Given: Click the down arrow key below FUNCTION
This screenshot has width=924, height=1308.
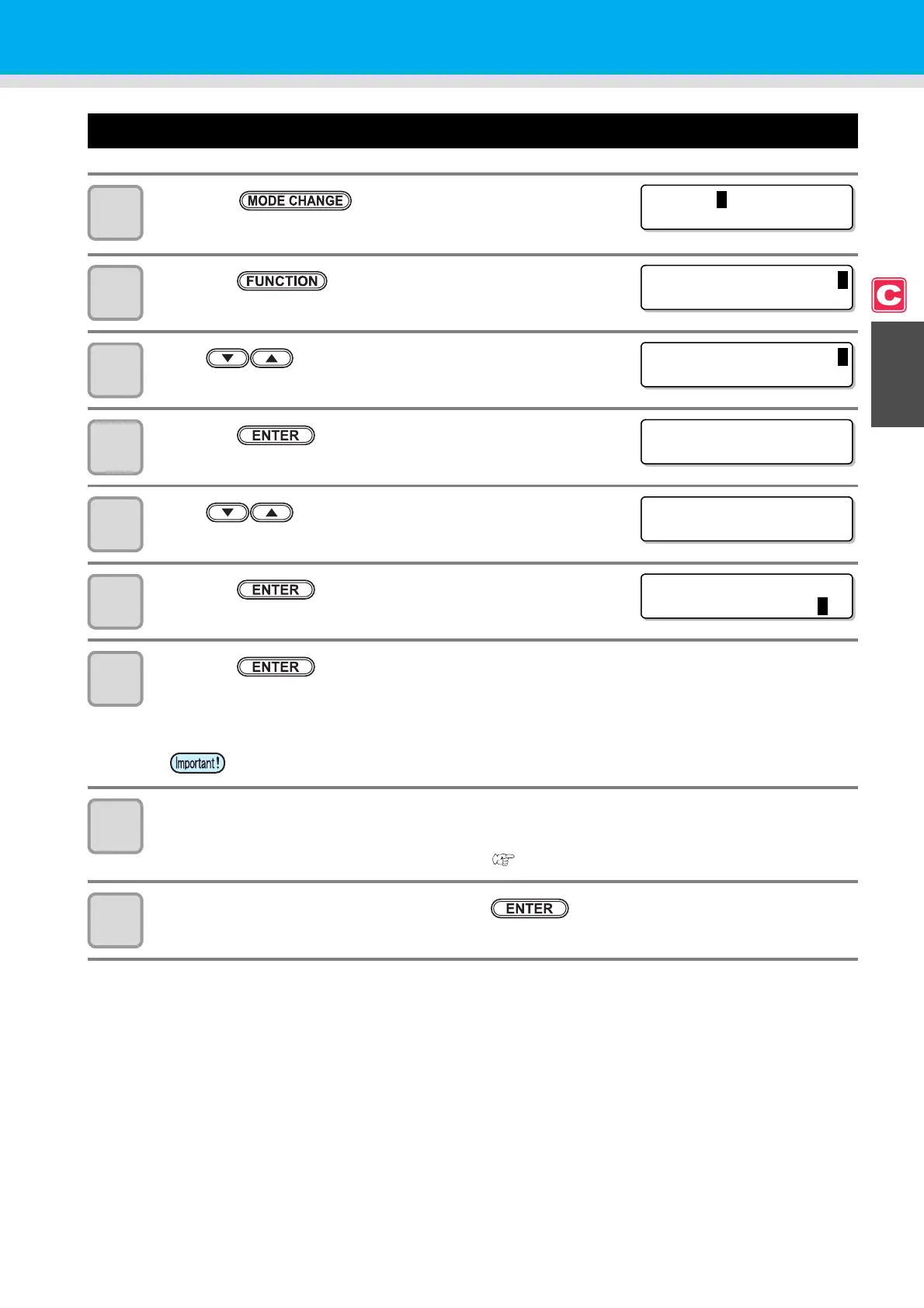Looking at the screenshot, I should [228, 358].
